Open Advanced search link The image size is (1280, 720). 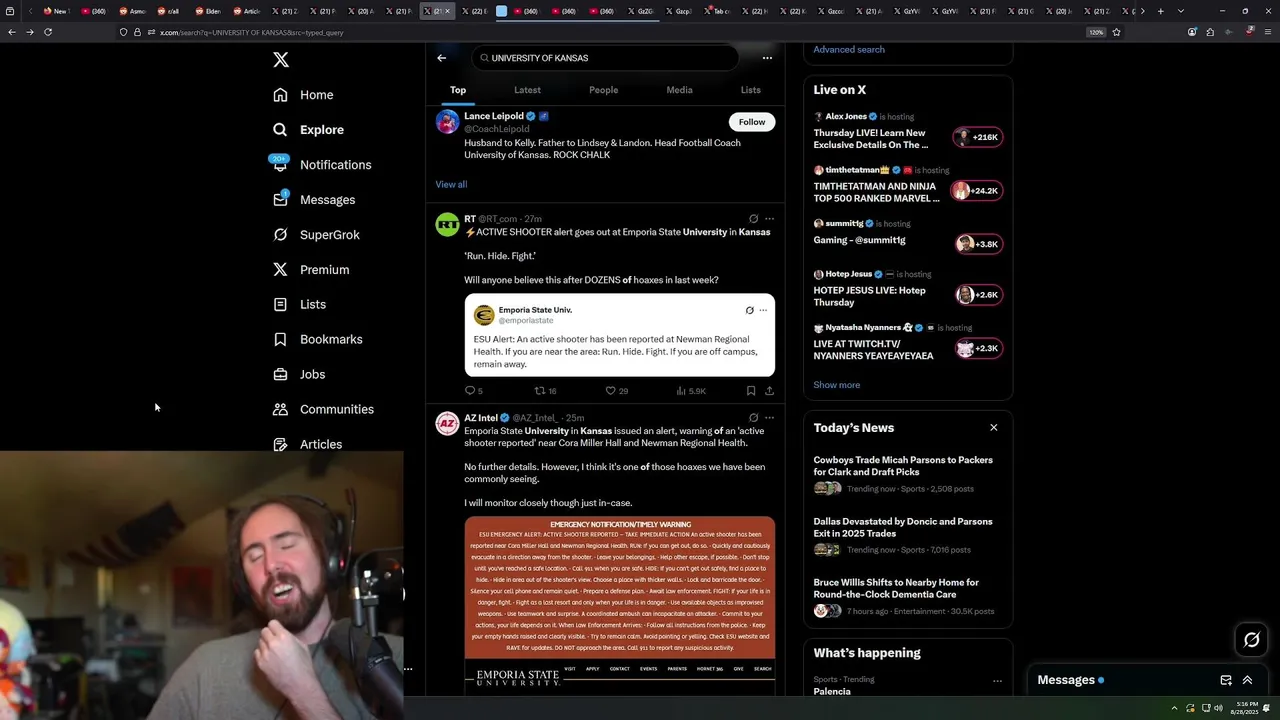(849, 49)
